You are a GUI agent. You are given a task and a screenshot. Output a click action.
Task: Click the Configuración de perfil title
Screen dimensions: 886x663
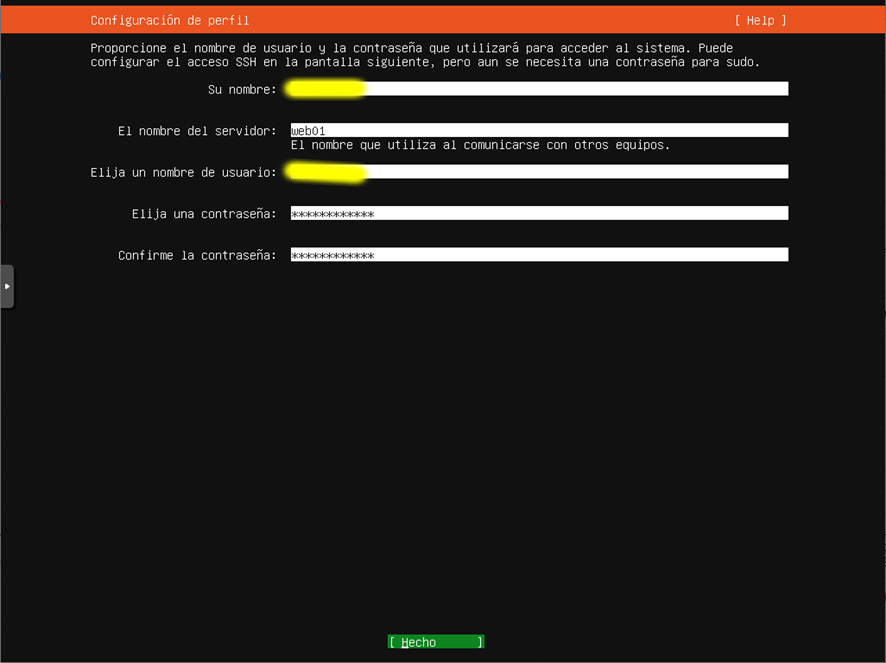tap(170, 20)
